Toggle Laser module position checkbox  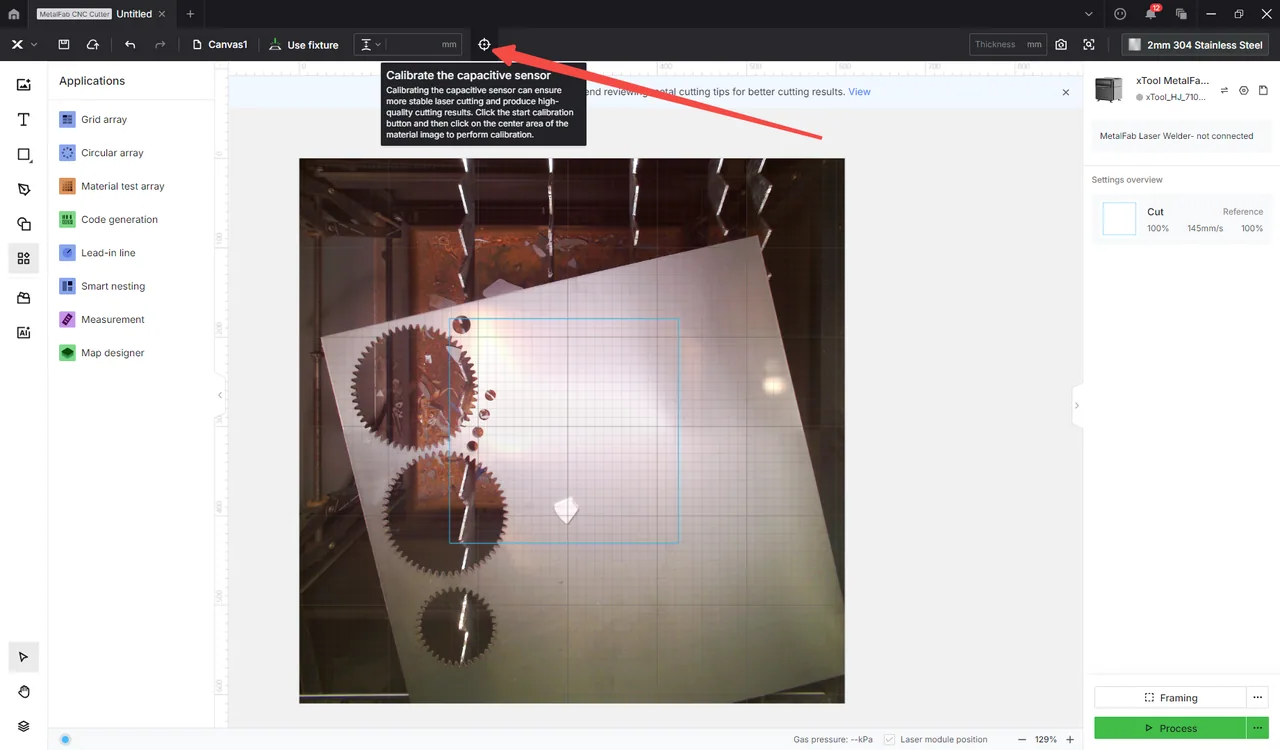pos(889,740)
